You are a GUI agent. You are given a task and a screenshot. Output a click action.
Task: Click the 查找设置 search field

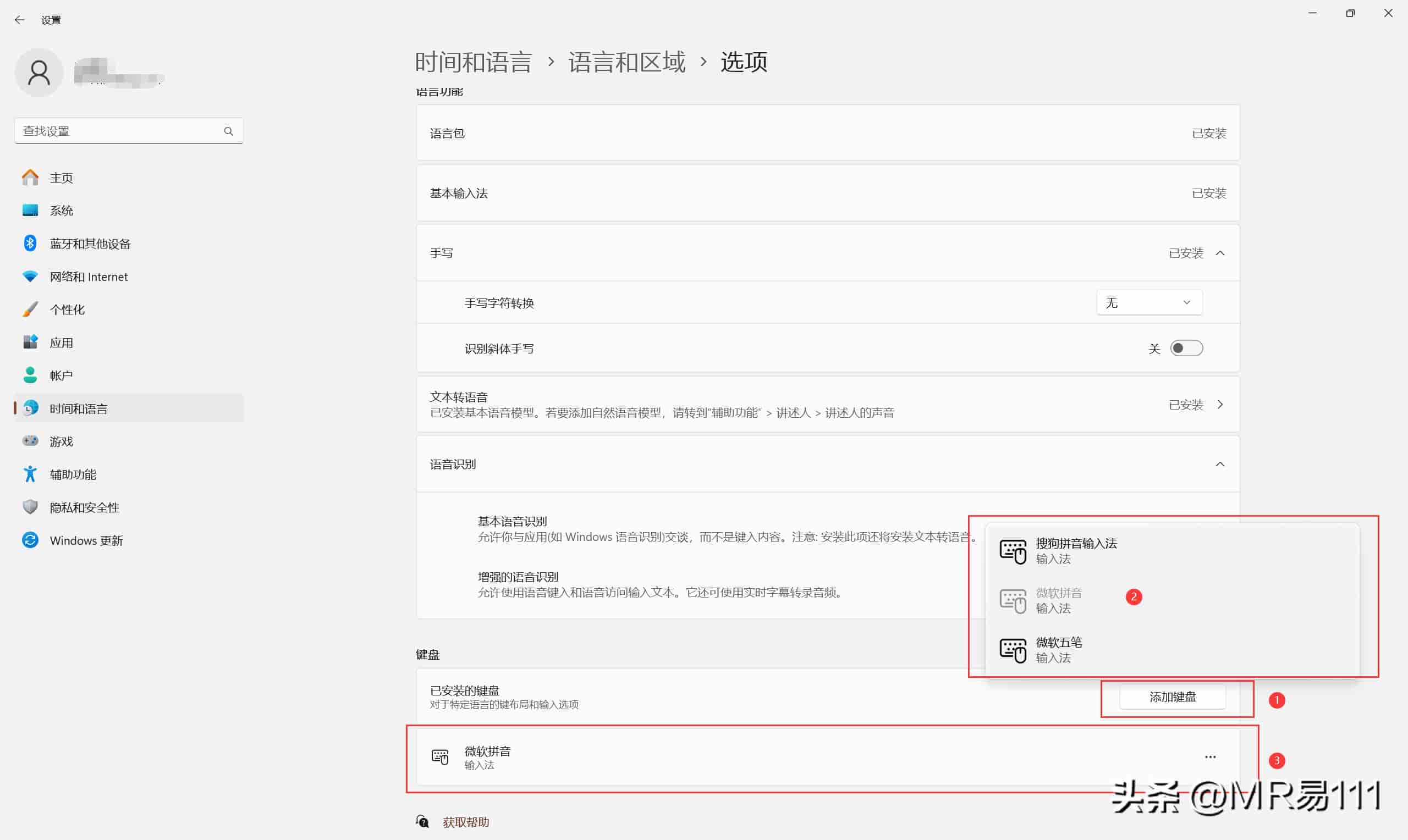click(x=129, y=131)
